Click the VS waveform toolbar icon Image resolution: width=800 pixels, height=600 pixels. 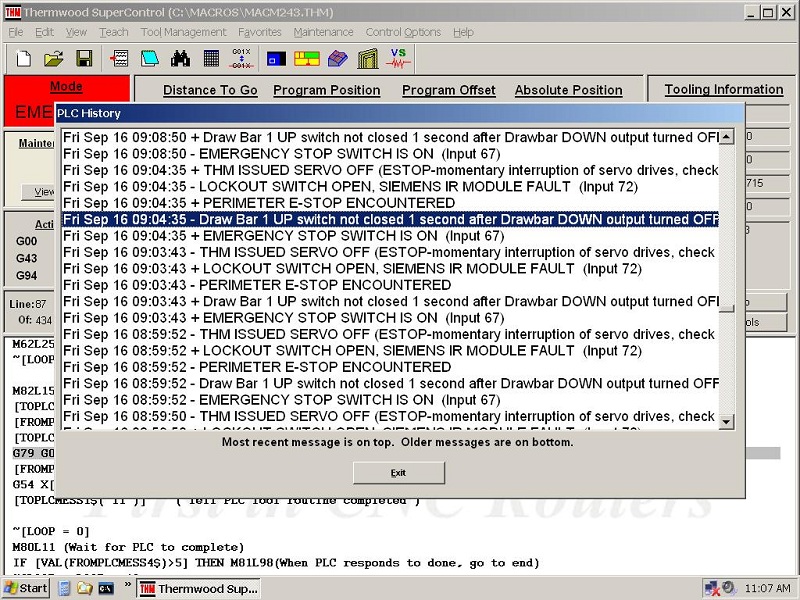click(x=398, y=58)
